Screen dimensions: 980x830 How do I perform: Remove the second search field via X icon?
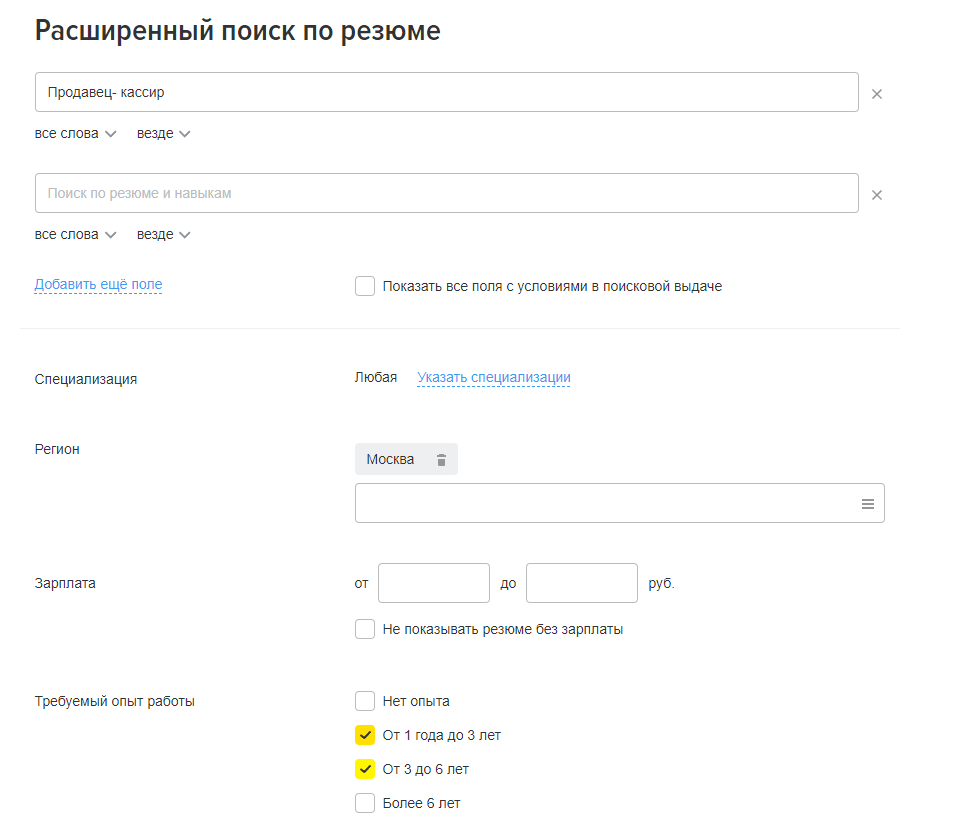(876, 195)
